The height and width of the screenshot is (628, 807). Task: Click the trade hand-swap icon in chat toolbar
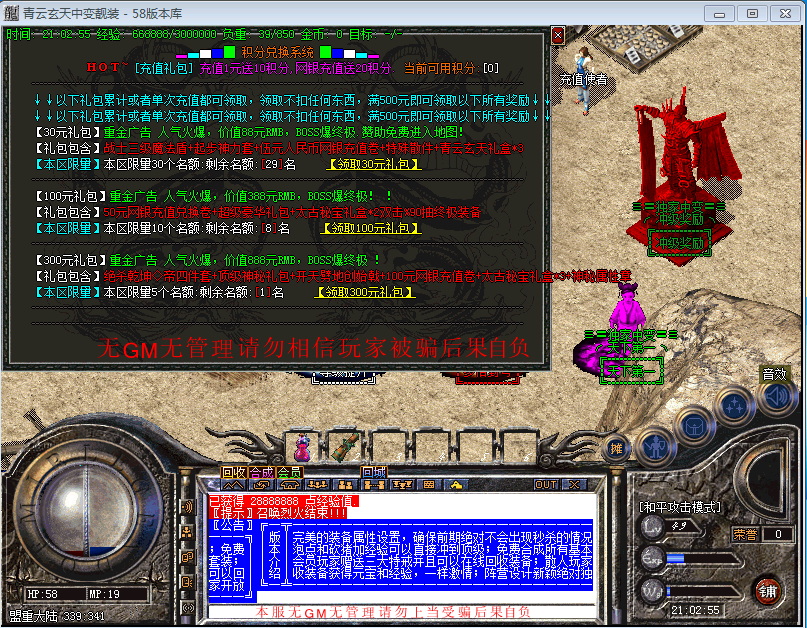(x=261, y=485)
